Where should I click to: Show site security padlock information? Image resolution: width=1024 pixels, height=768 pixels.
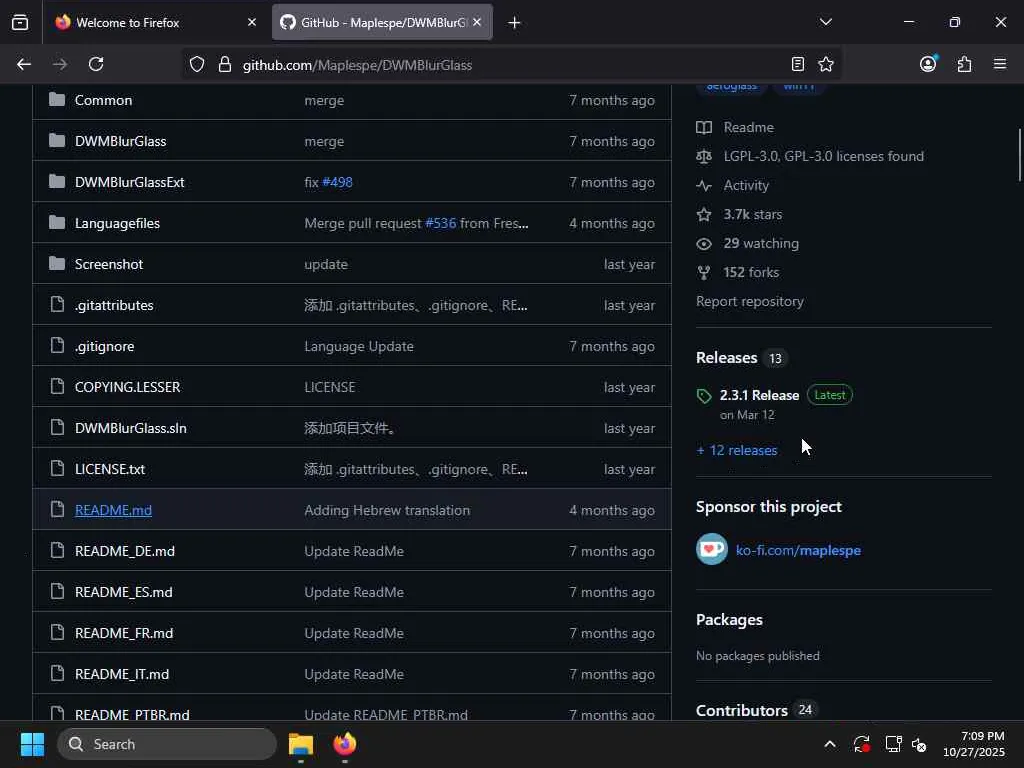225,65
